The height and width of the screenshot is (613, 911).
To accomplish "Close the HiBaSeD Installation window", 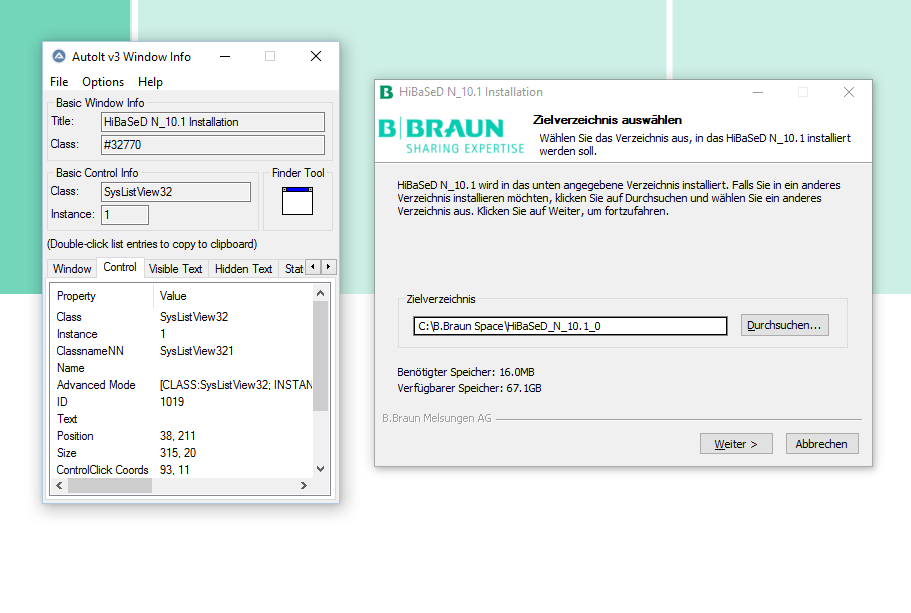I will click(849, 92).
